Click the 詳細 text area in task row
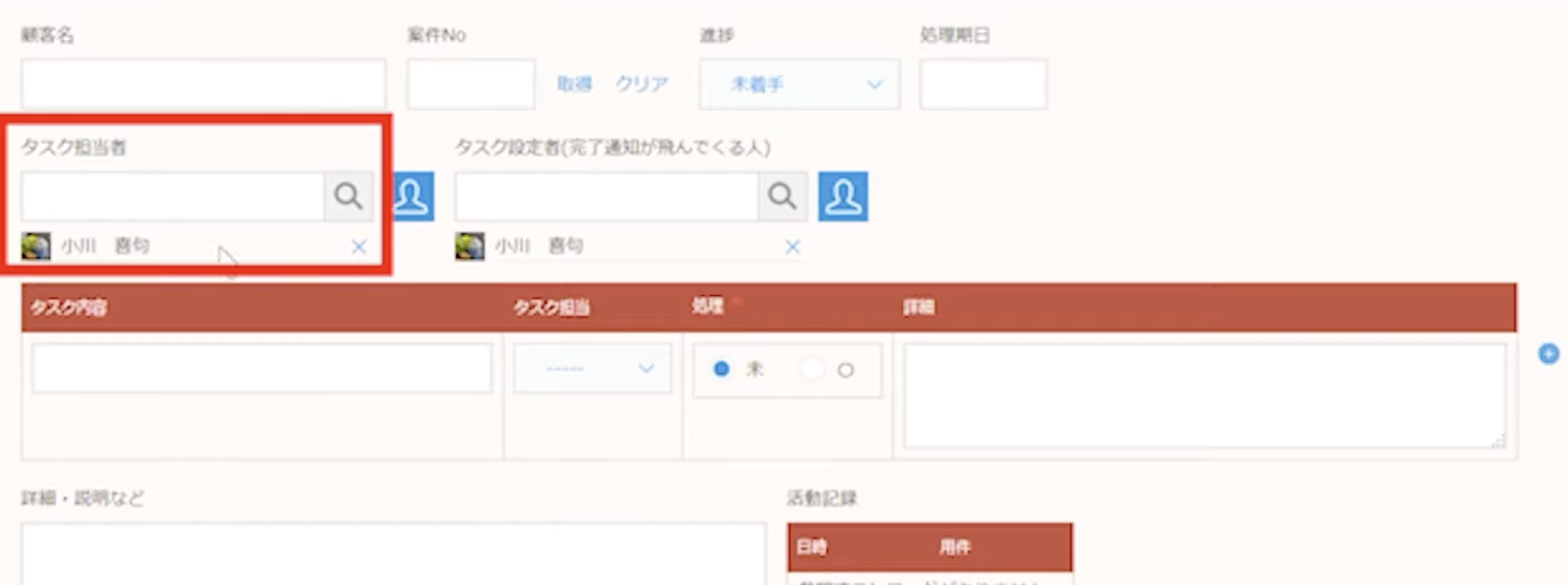This screenshot has width=1568, height=585. (x=1204, y=396)
